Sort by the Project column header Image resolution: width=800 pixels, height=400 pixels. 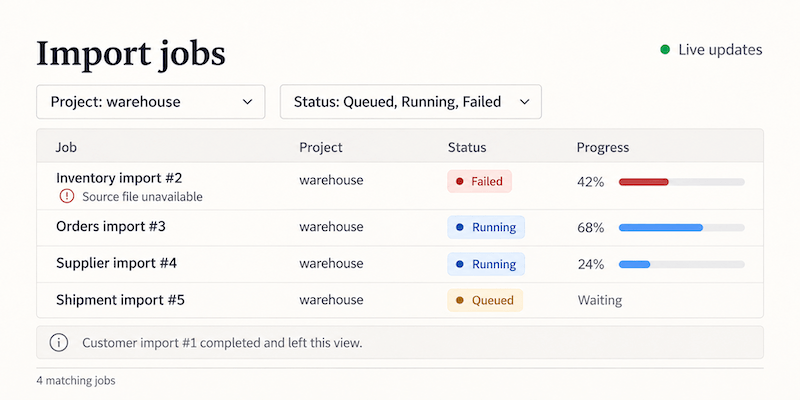[x=320, y=147]
